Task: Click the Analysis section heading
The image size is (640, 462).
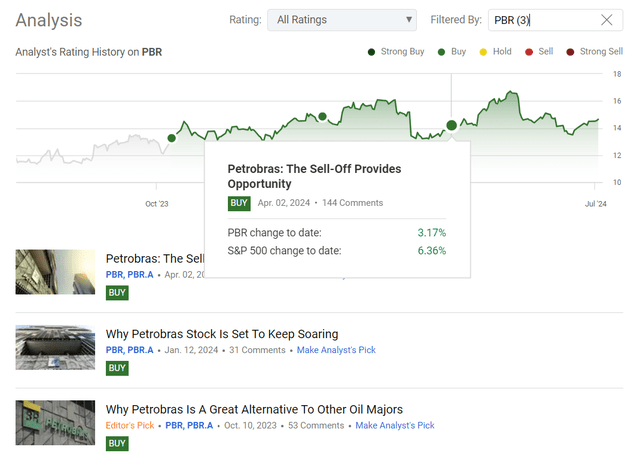Action: 49,20
